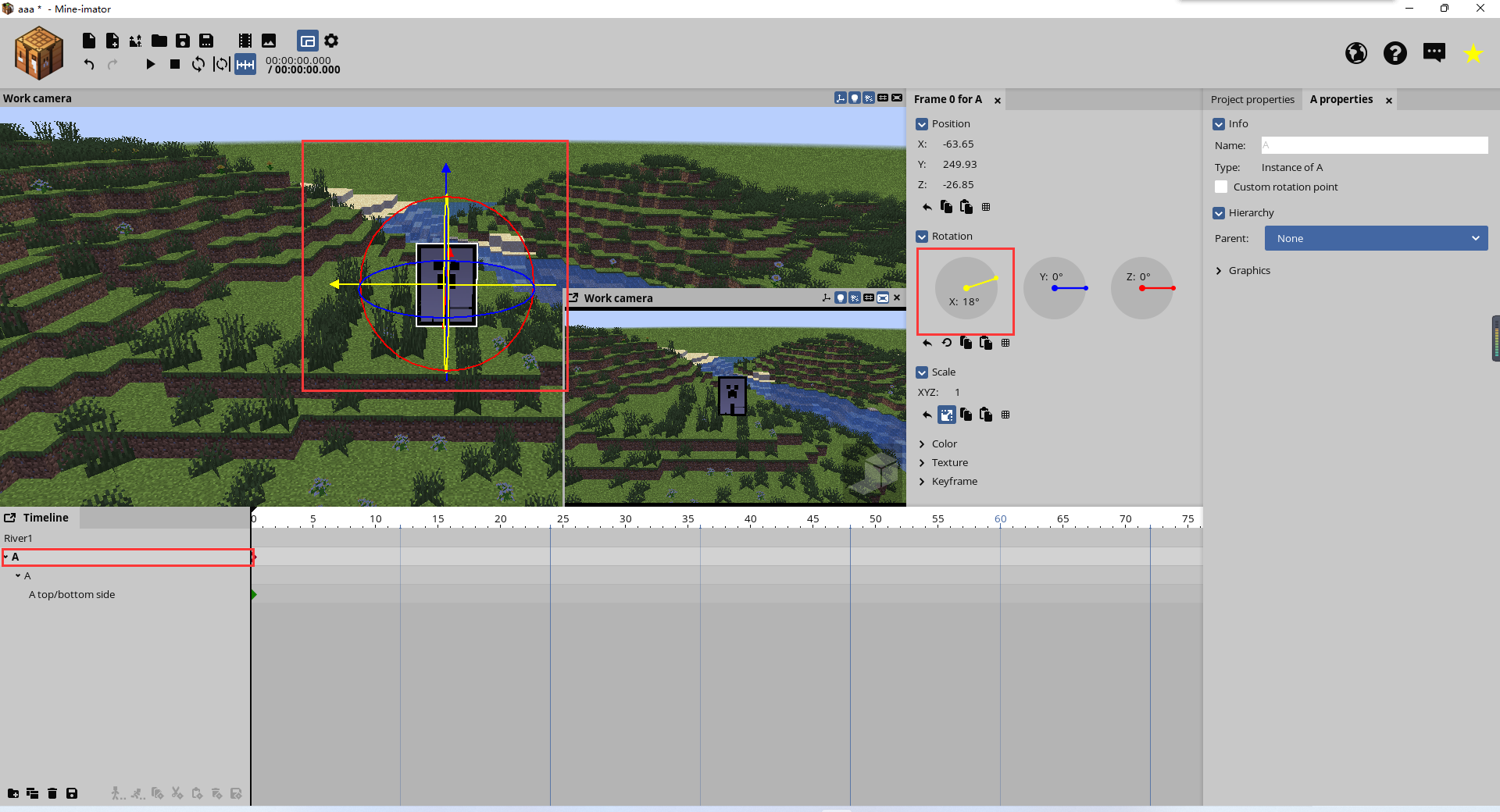
Task: Click the X rotation dial
Action: click(966, 288)
